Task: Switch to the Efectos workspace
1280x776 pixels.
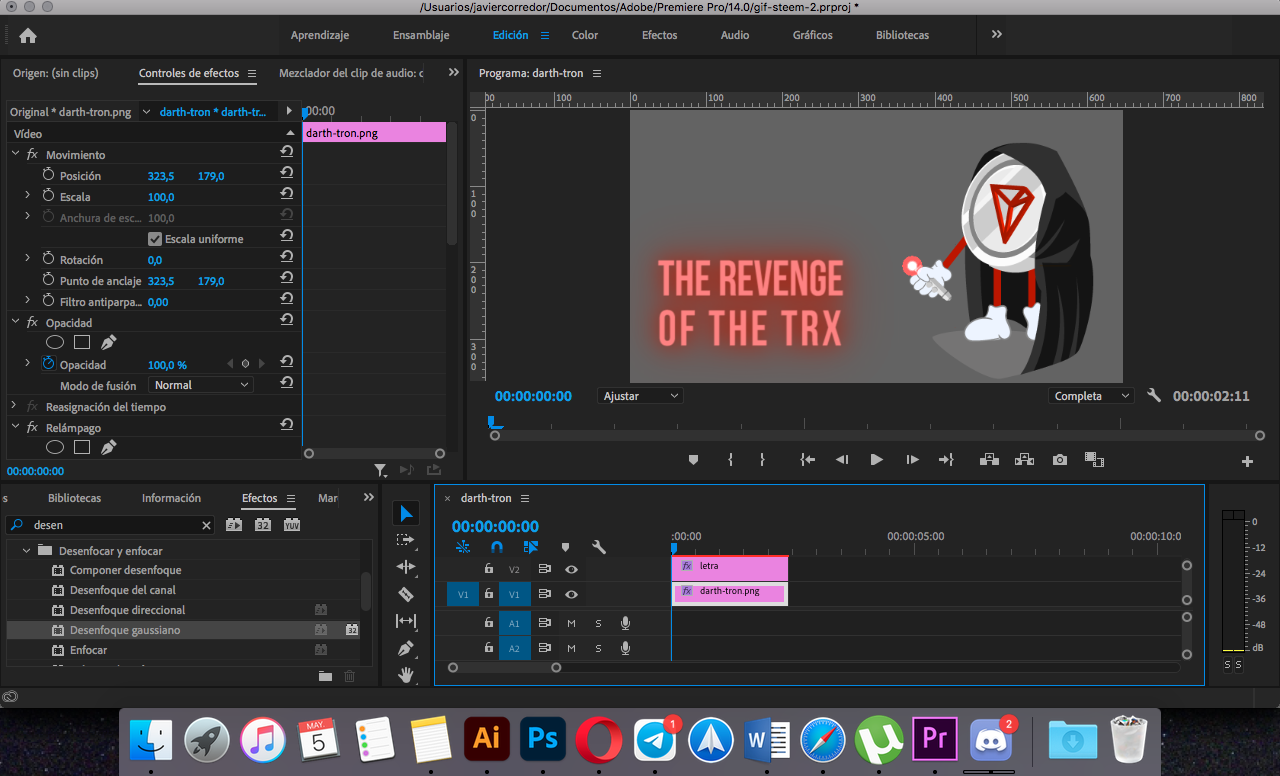Action: [x=659, y=35]
